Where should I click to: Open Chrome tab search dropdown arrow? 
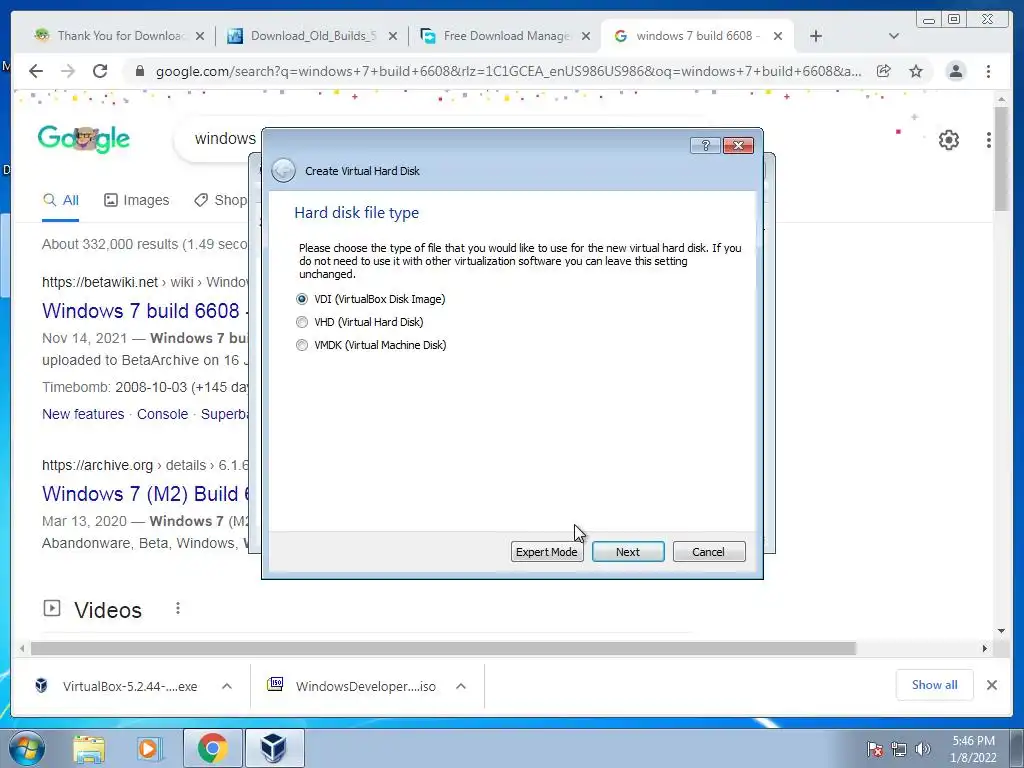[894, 36]
